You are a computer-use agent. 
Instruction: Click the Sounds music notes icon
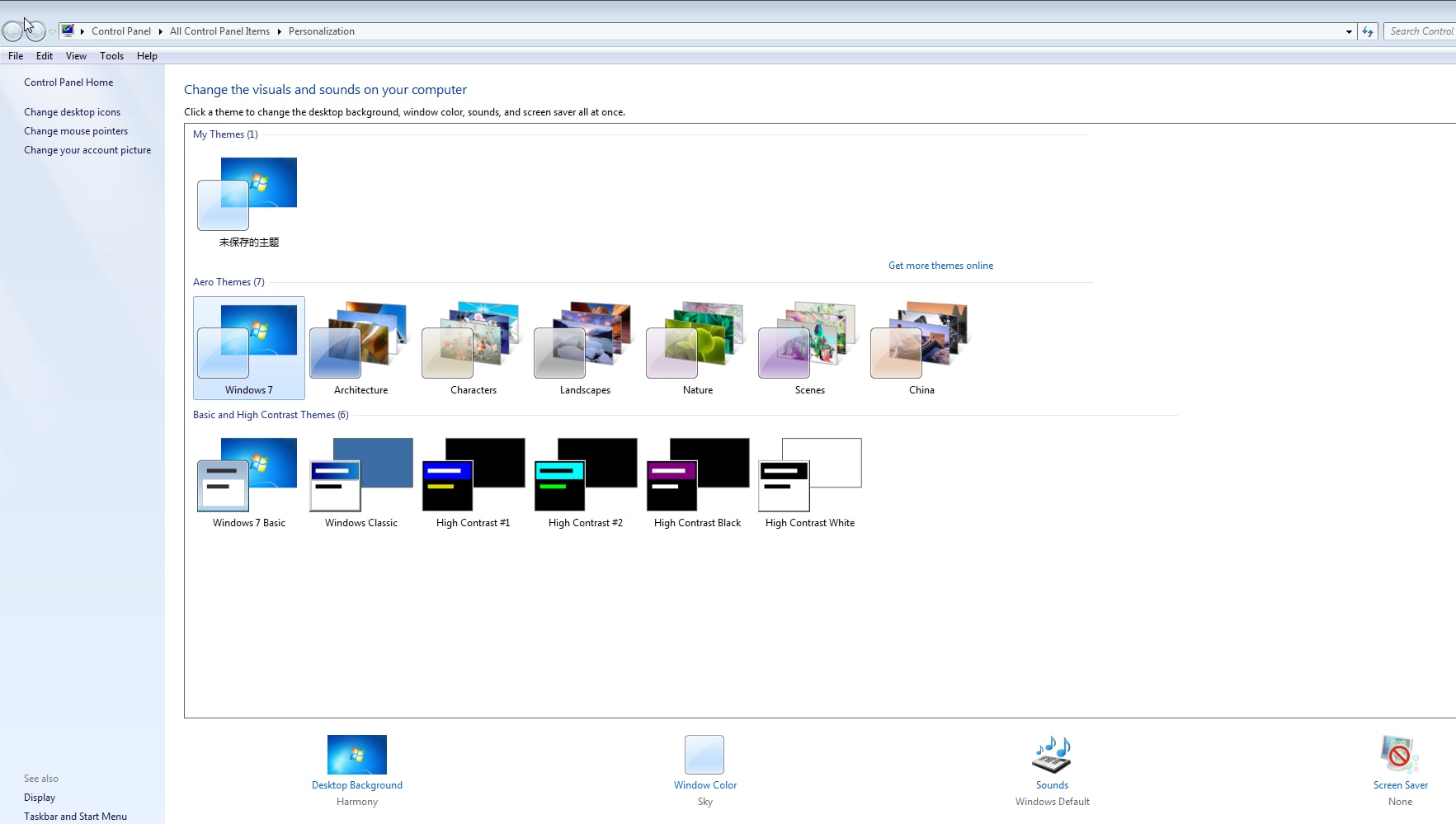point(1052,755)
